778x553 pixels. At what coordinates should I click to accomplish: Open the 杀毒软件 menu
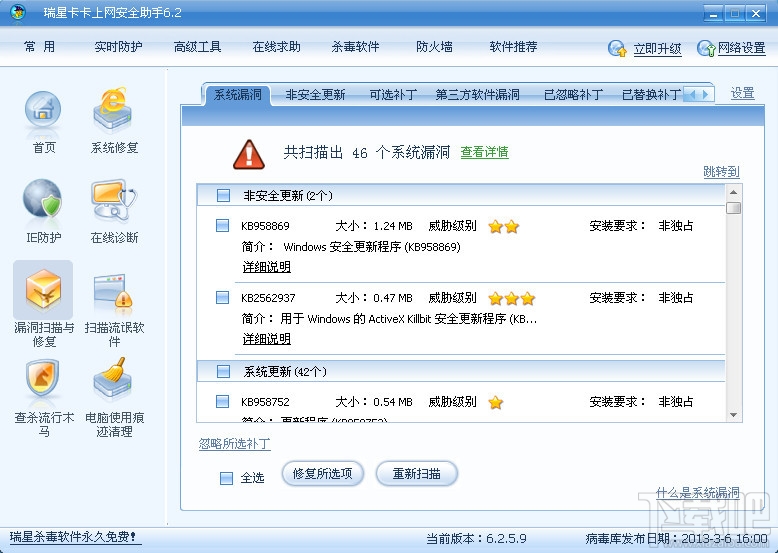pyautogui.click(x=355, y=47)
